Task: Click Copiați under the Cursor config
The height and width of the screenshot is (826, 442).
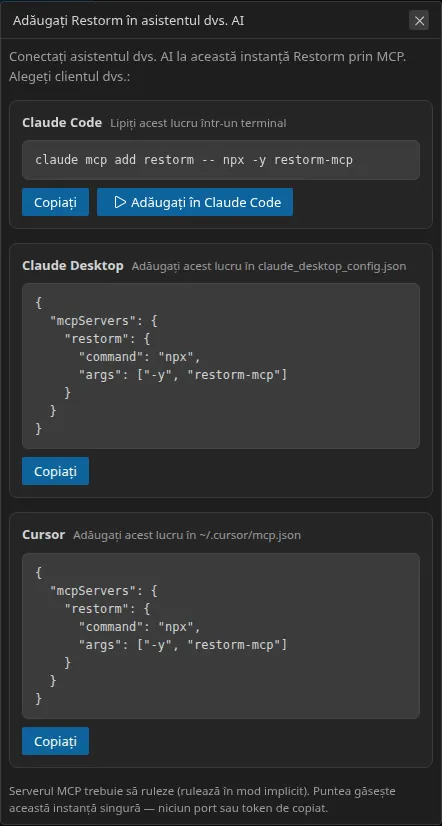Action: 55,741
